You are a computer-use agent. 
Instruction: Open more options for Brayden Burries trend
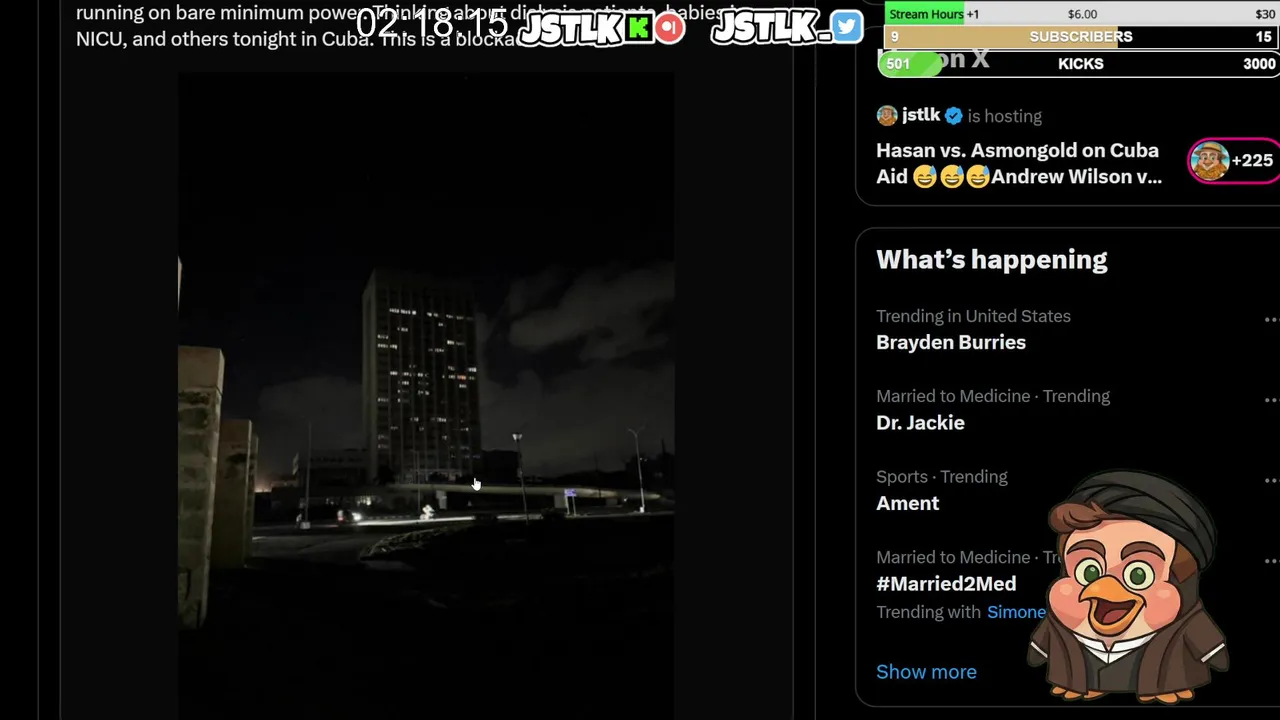point(1271,320)
